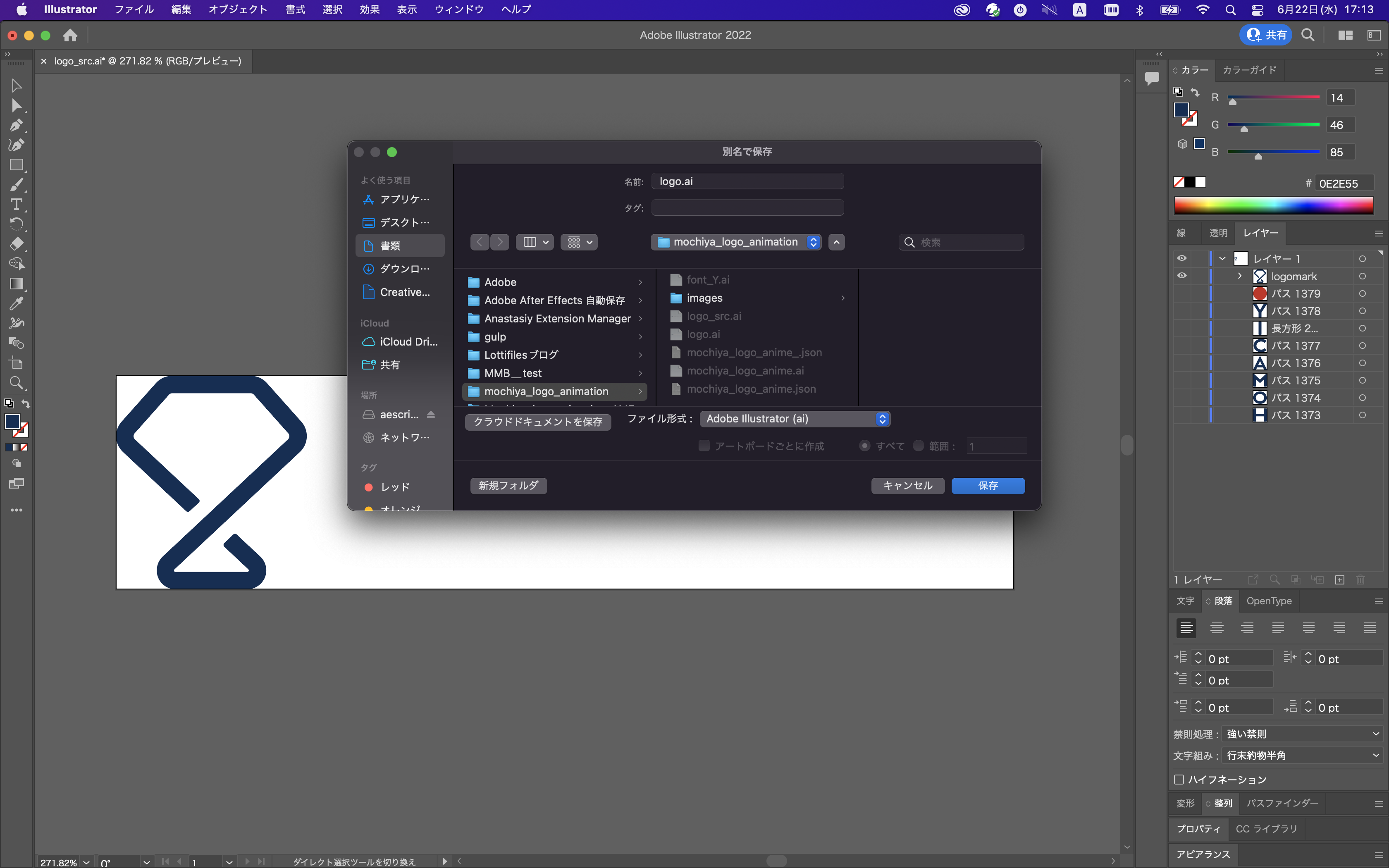Image resolution: width=1389 pixels, height=868 pixels.
Task: Click the 検索 search field
Action: pyautogui.click(x=962, y=242)
